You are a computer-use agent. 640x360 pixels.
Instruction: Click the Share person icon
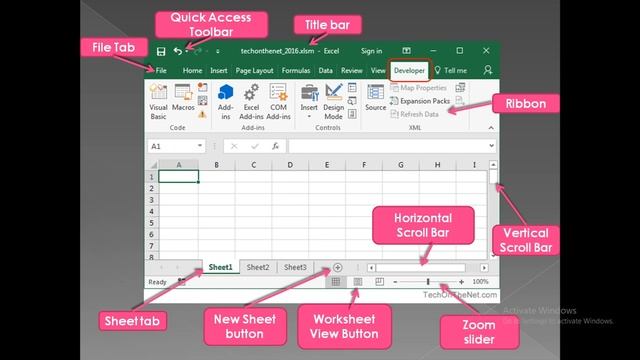tap(488, 70)
